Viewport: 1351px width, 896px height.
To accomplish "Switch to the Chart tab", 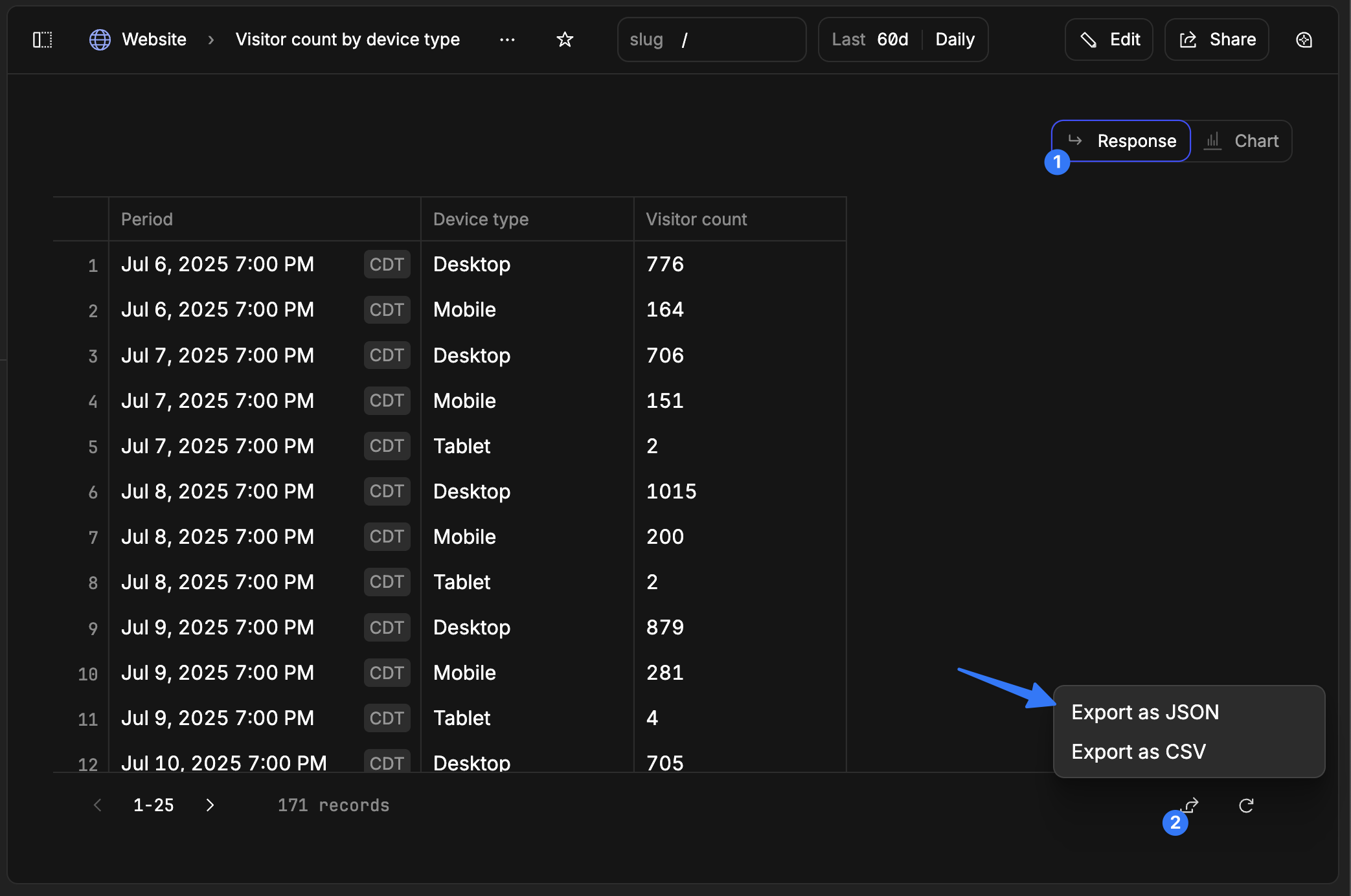I will click(x=1242, y=140).
